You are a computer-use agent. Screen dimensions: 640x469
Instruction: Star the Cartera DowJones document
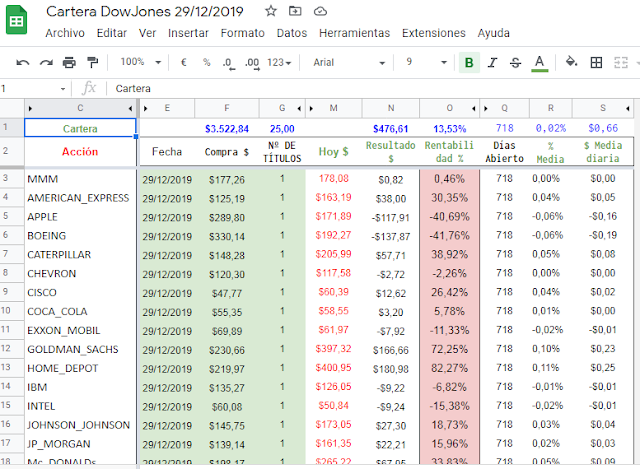(271, 11)
